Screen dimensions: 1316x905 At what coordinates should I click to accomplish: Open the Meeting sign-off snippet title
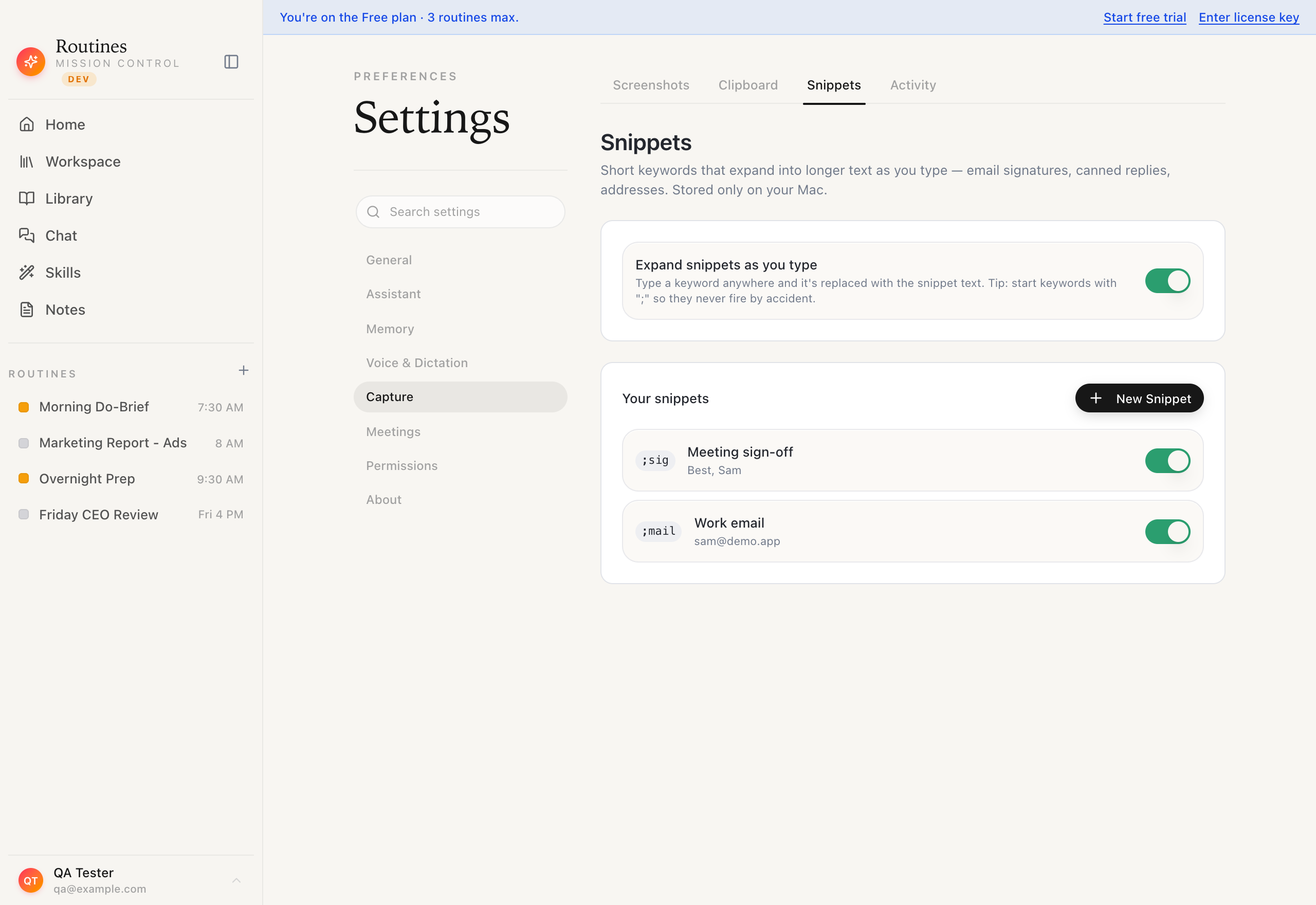740,452
